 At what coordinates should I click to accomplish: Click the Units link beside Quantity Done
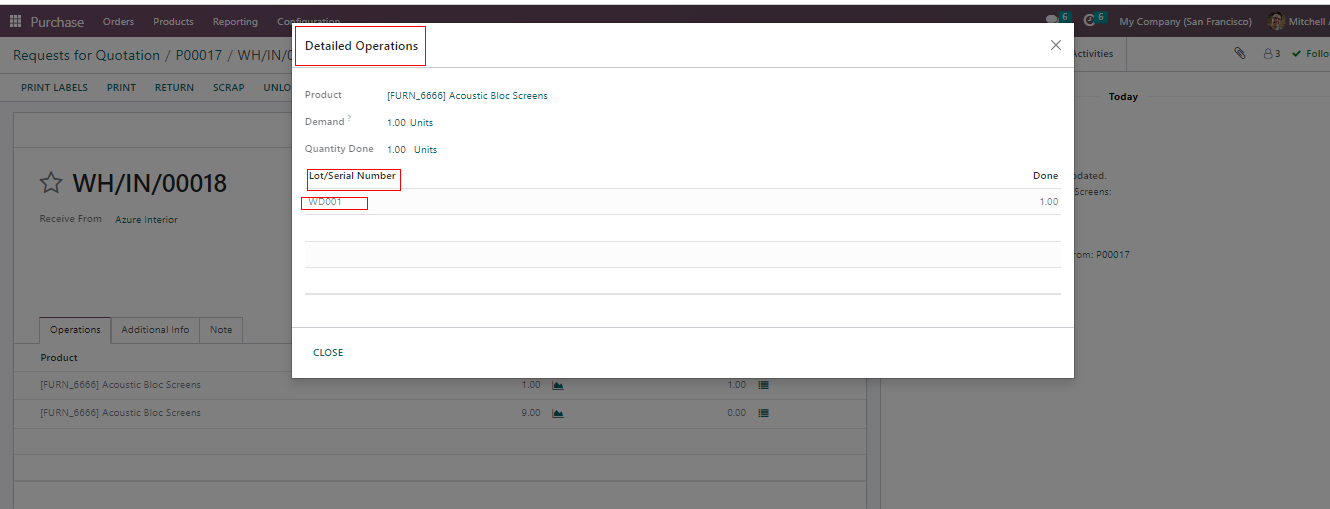point(425,150)
